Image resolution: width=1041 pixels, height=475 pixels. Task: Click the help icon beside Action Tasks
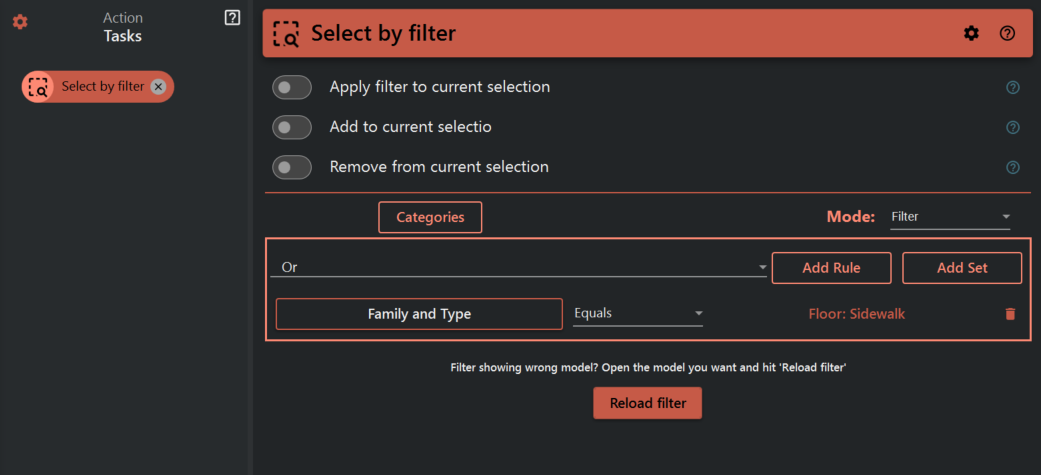coord(232,18)
